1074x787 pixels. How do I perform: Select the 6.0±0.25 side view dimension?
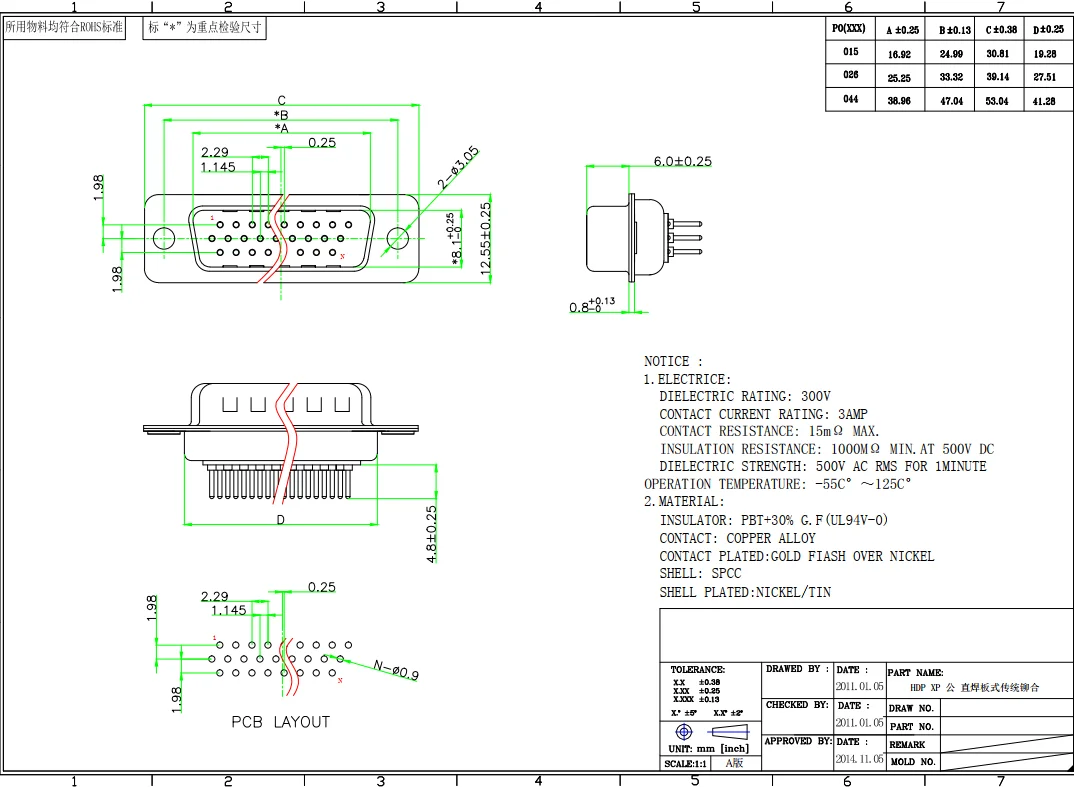(682, 161)
